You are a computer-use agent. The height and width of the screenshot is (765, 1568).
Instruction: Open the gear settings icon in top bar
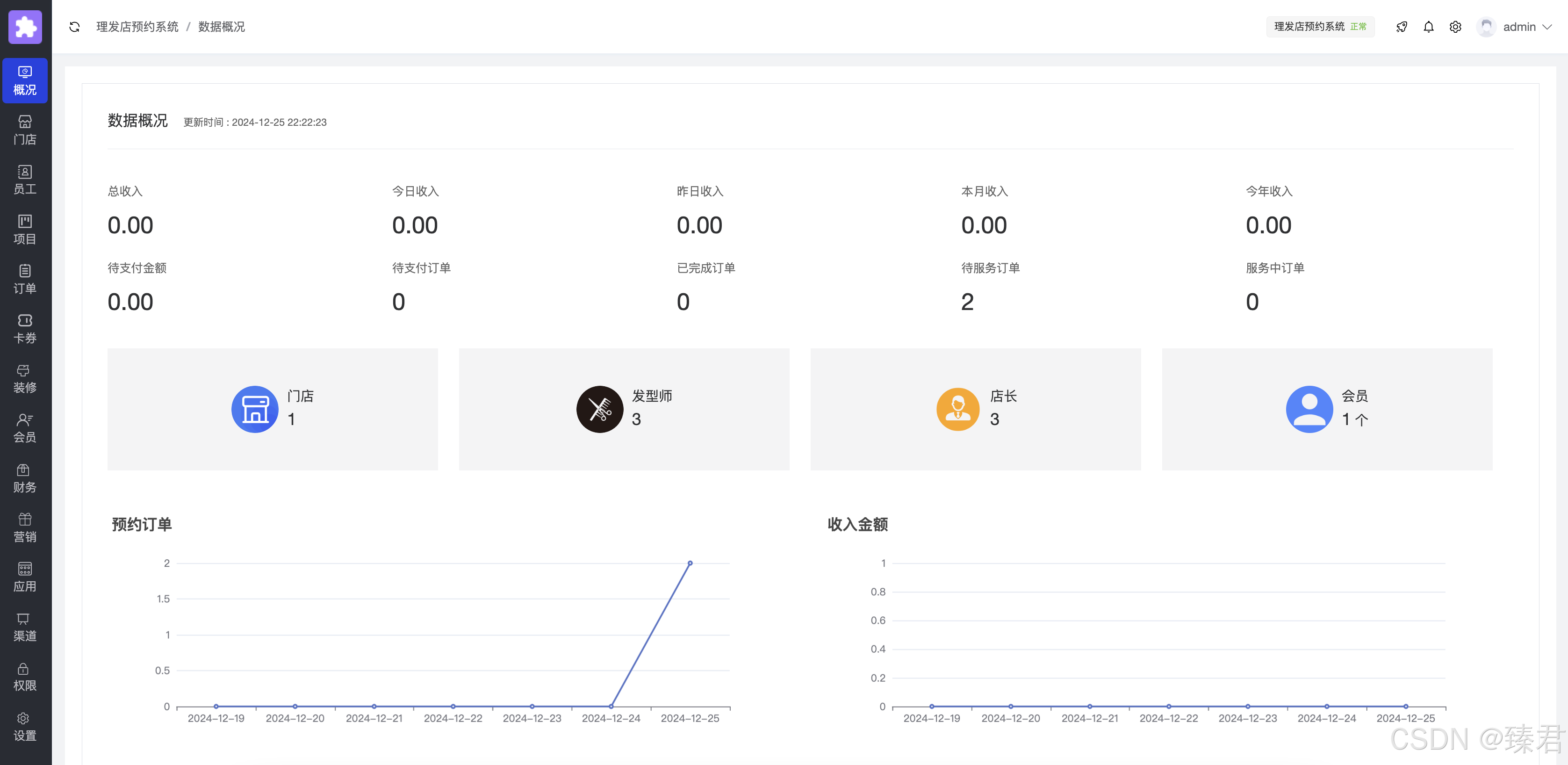pyautogui.click(x=1455, y=27)
